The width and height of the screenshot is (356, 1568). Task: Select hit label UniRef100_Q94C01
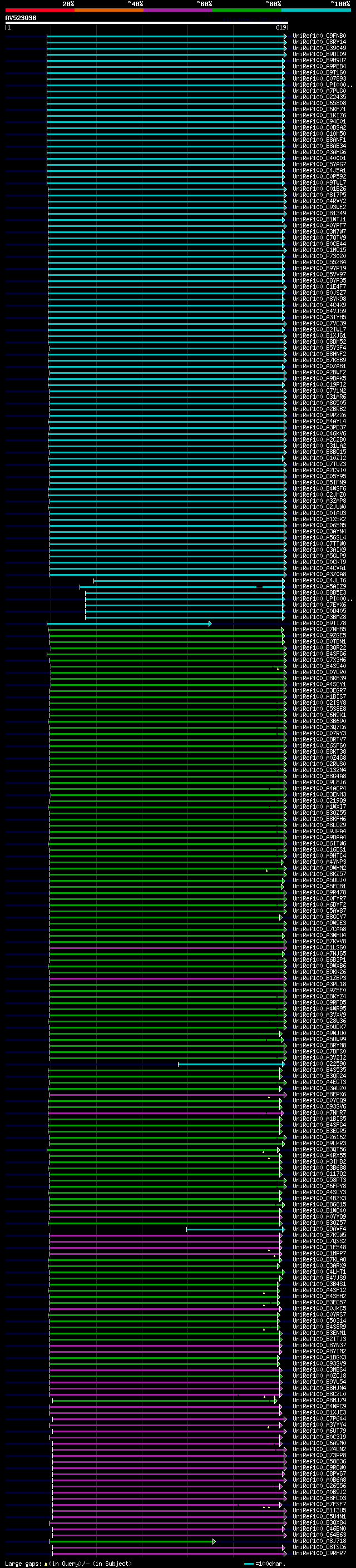(319, 121)
